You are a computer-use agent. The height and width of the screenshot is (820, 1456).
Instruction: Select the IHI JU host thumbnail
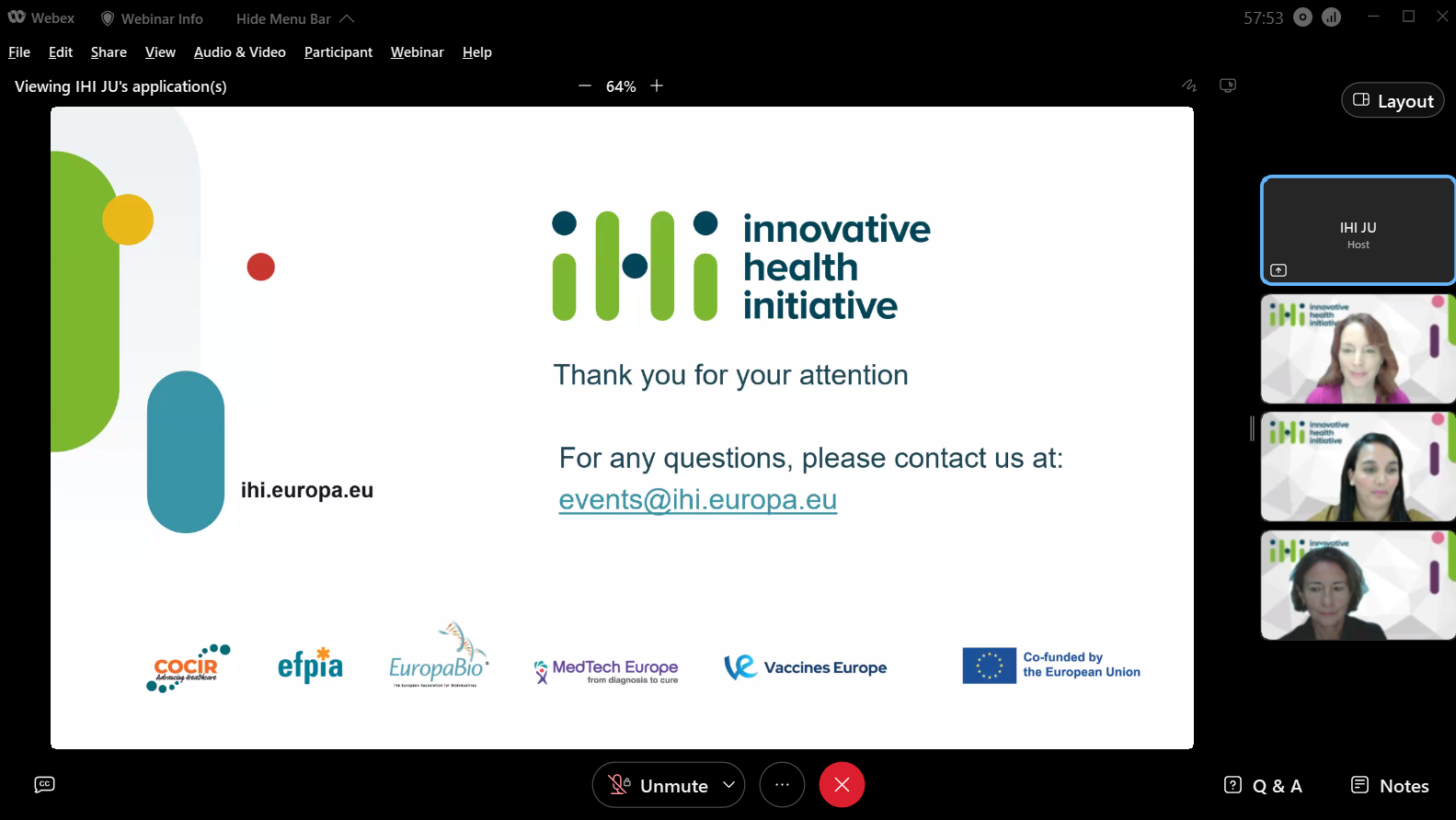click(1358, 230)
